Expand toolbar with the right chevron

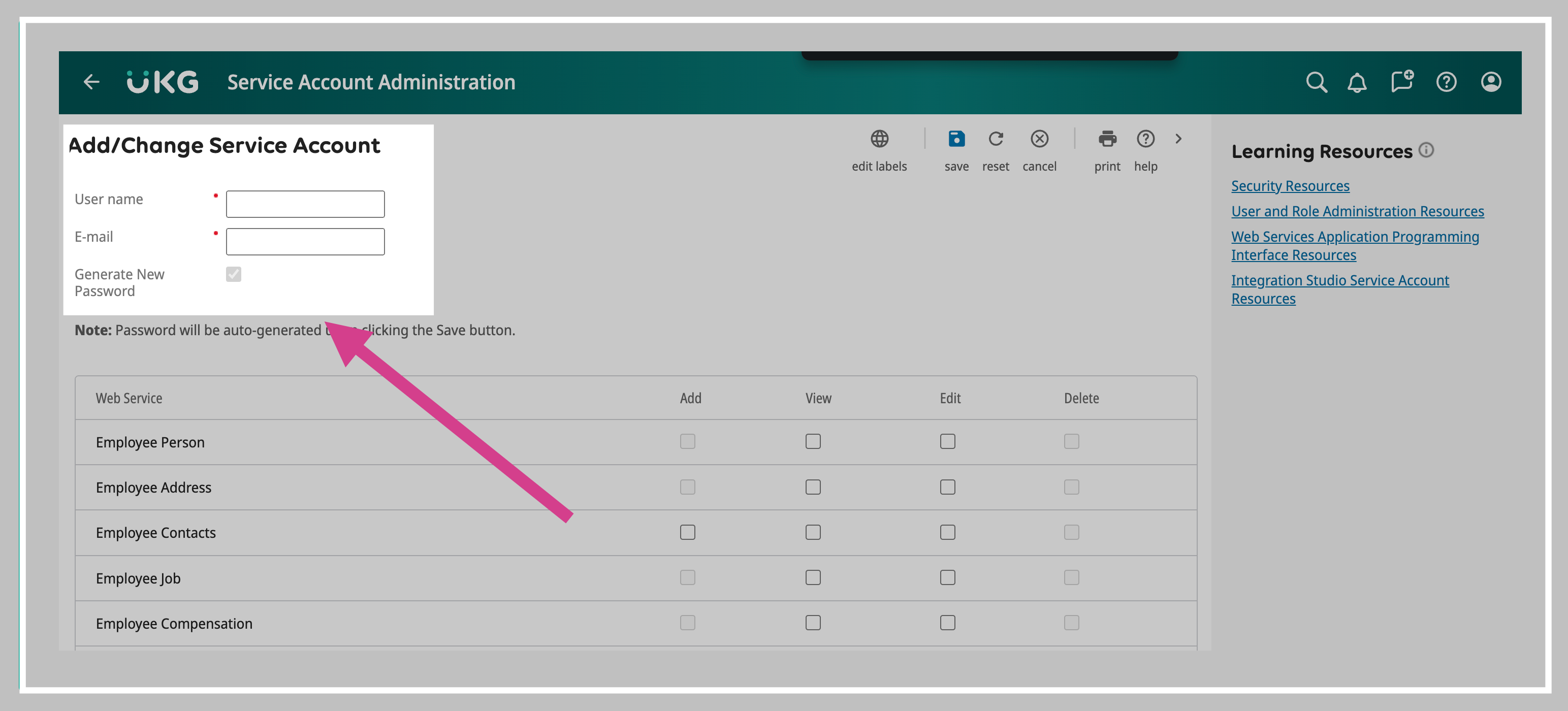point(1178,139)
